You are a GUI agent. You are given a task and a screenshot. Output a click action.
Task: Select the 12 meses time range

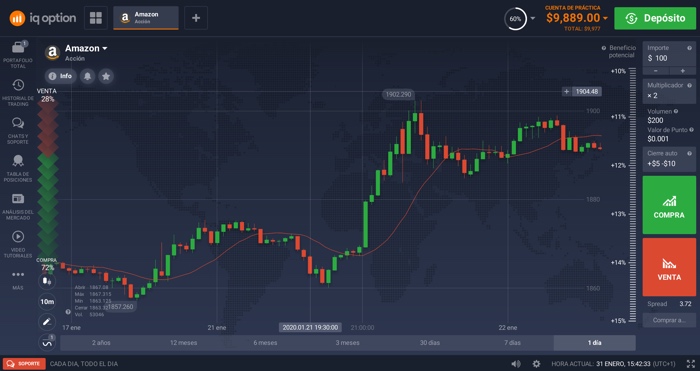(183, 343)
